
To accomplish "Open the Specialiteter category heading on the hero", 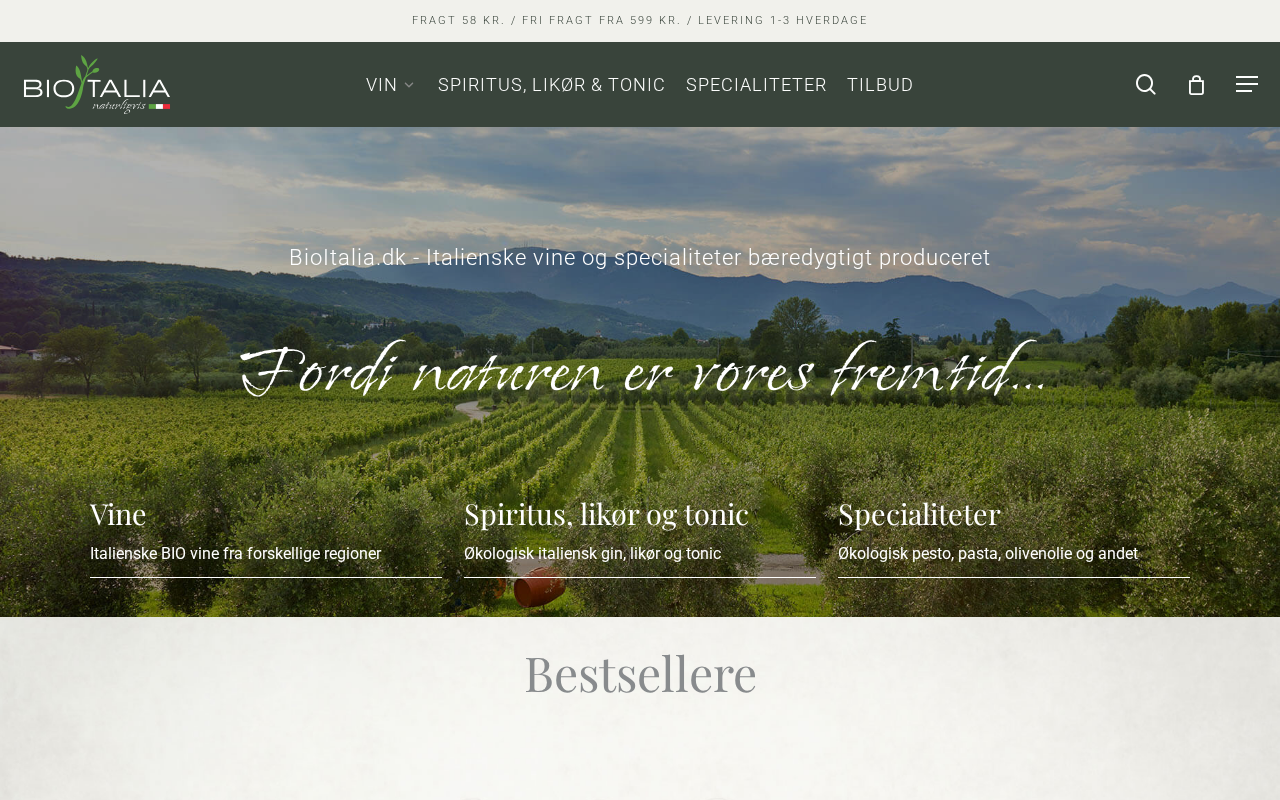I will [919, 514].
